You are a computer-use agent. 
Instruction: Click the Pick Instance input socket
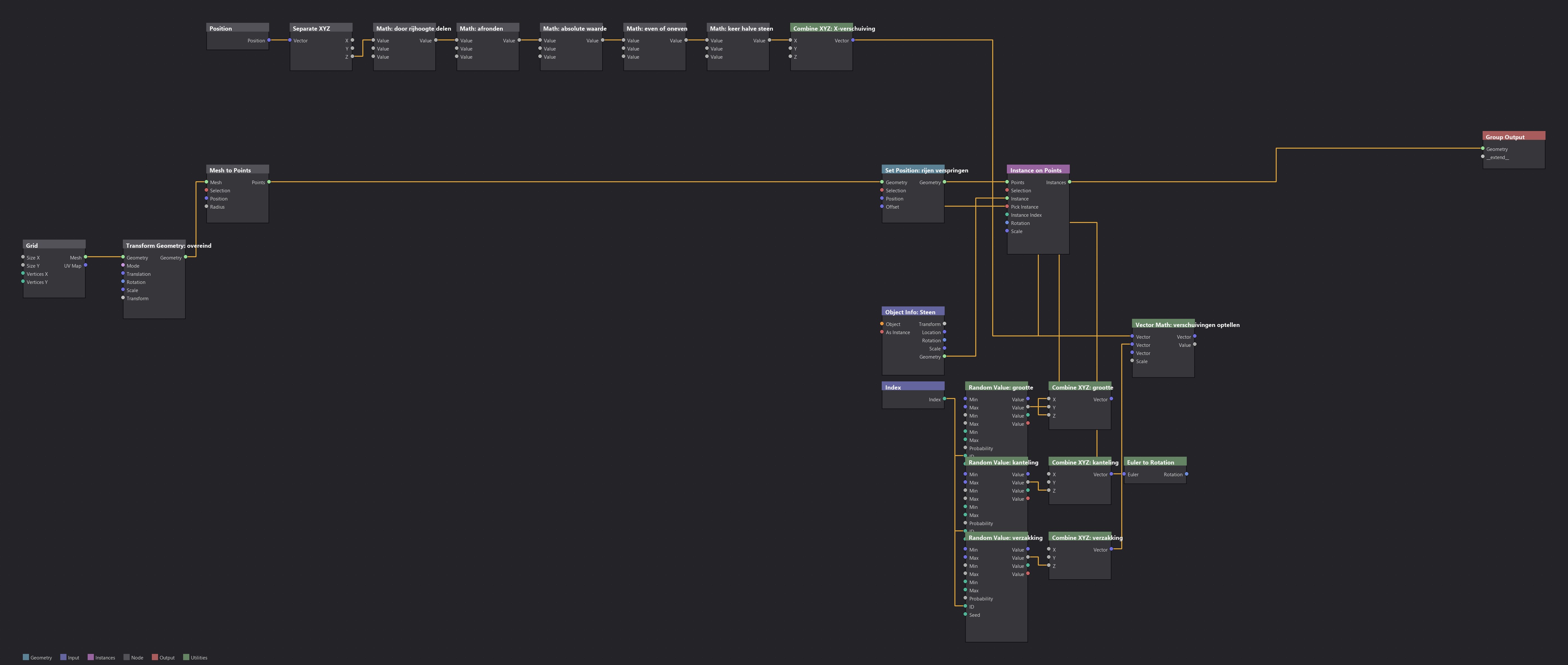click(1007, 206)
